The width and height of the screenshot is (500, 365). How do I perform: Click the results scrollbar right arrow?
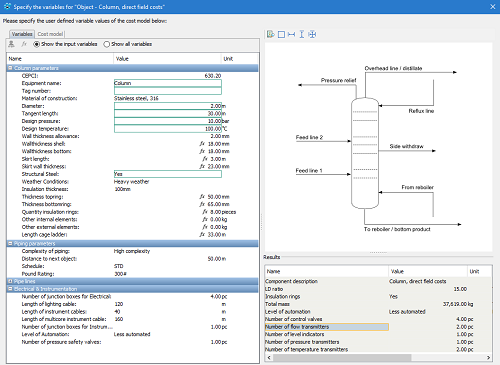point(488,358)
